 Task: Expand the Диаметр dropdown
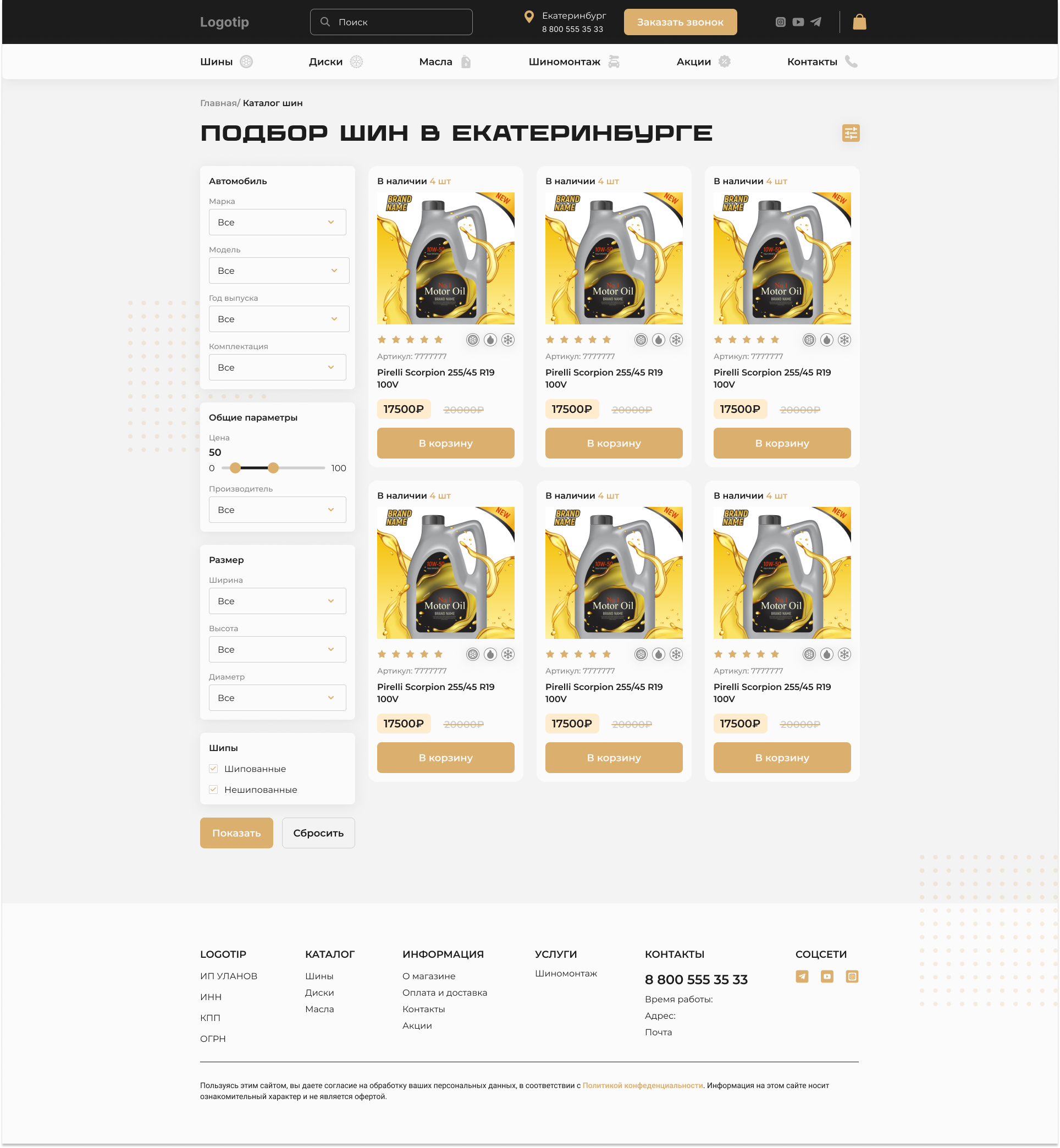(277, 698)
